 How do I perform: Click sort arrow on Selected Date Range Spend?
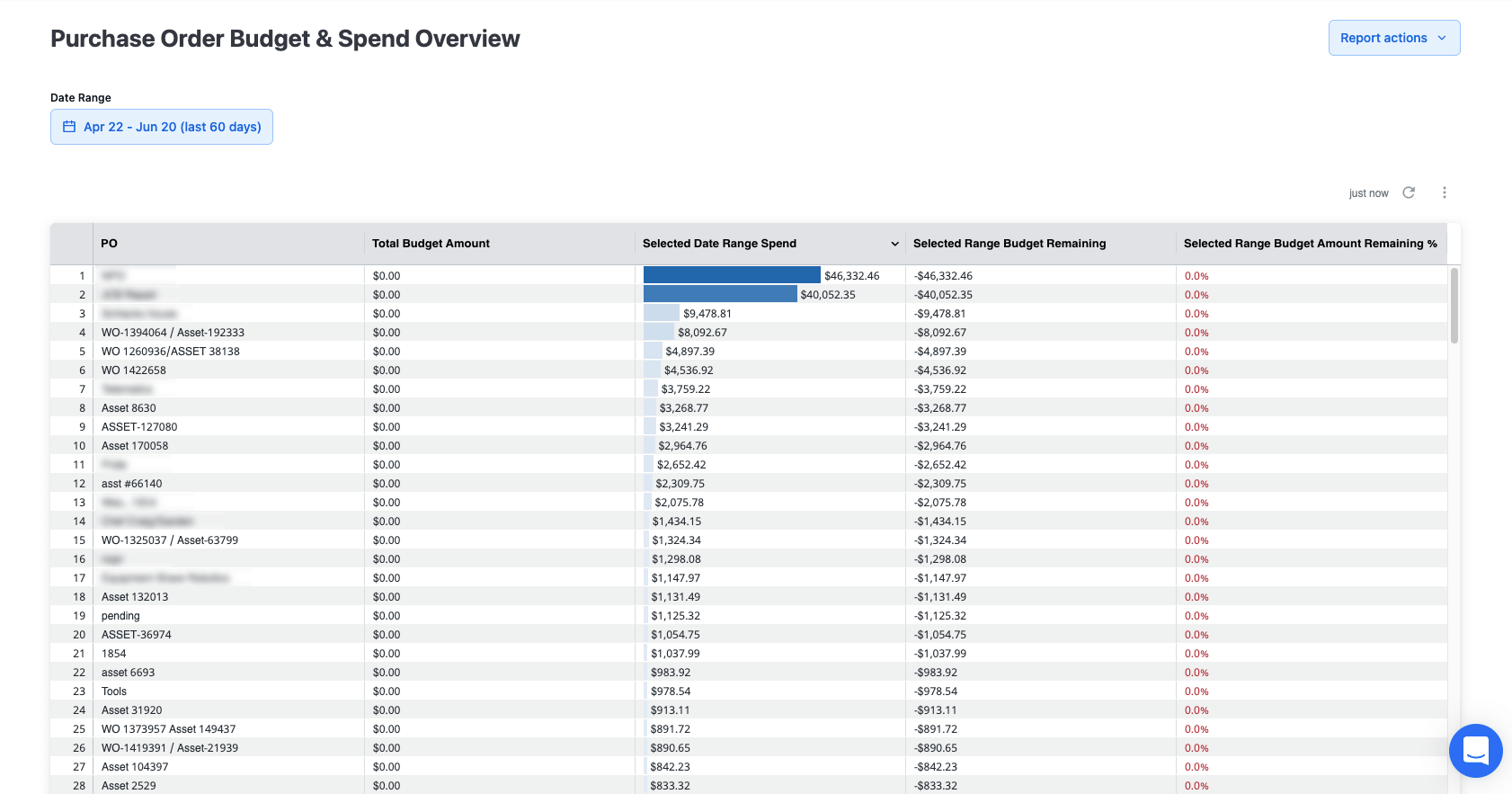(894, 244)
